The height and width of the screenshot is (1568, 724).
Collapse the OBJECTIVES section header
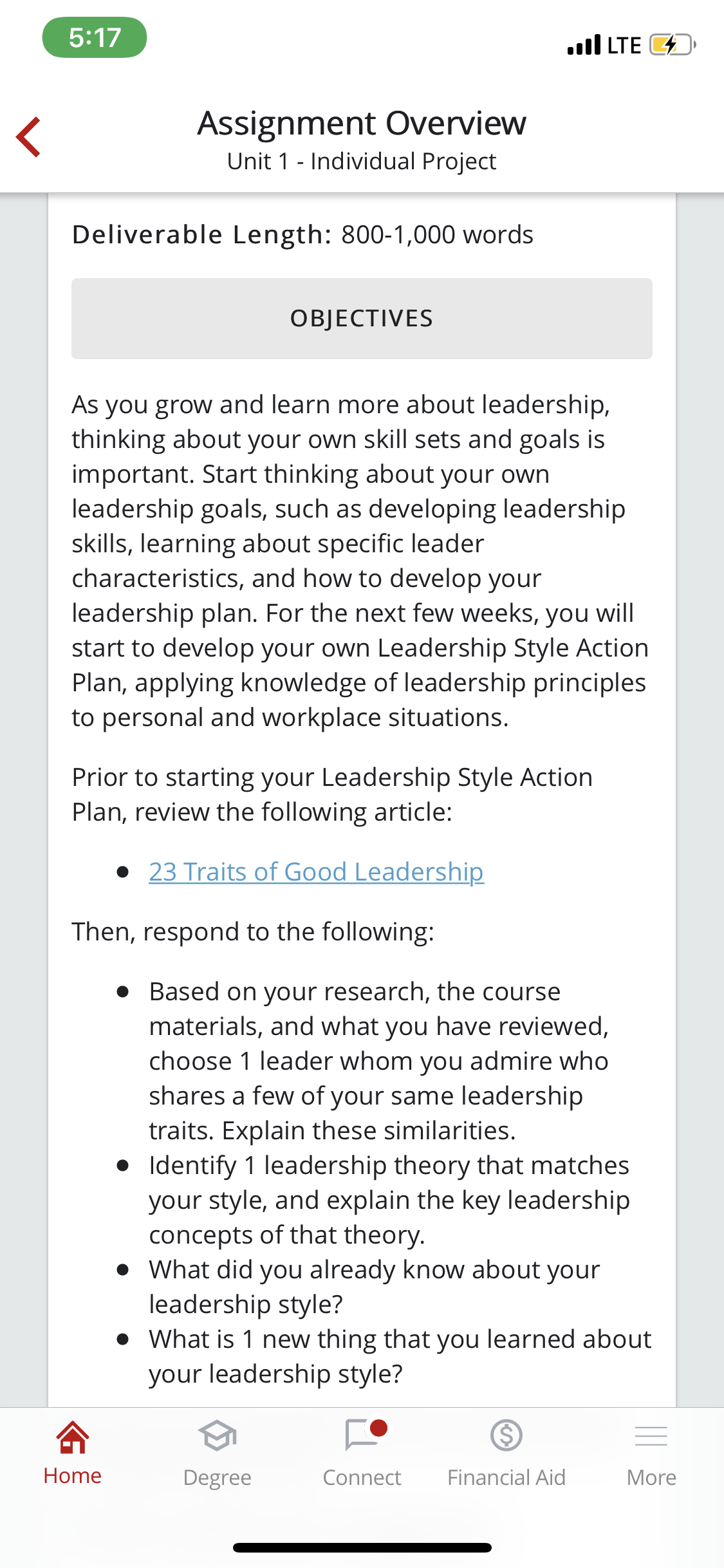pyautogui.click(x=362, y=319)
